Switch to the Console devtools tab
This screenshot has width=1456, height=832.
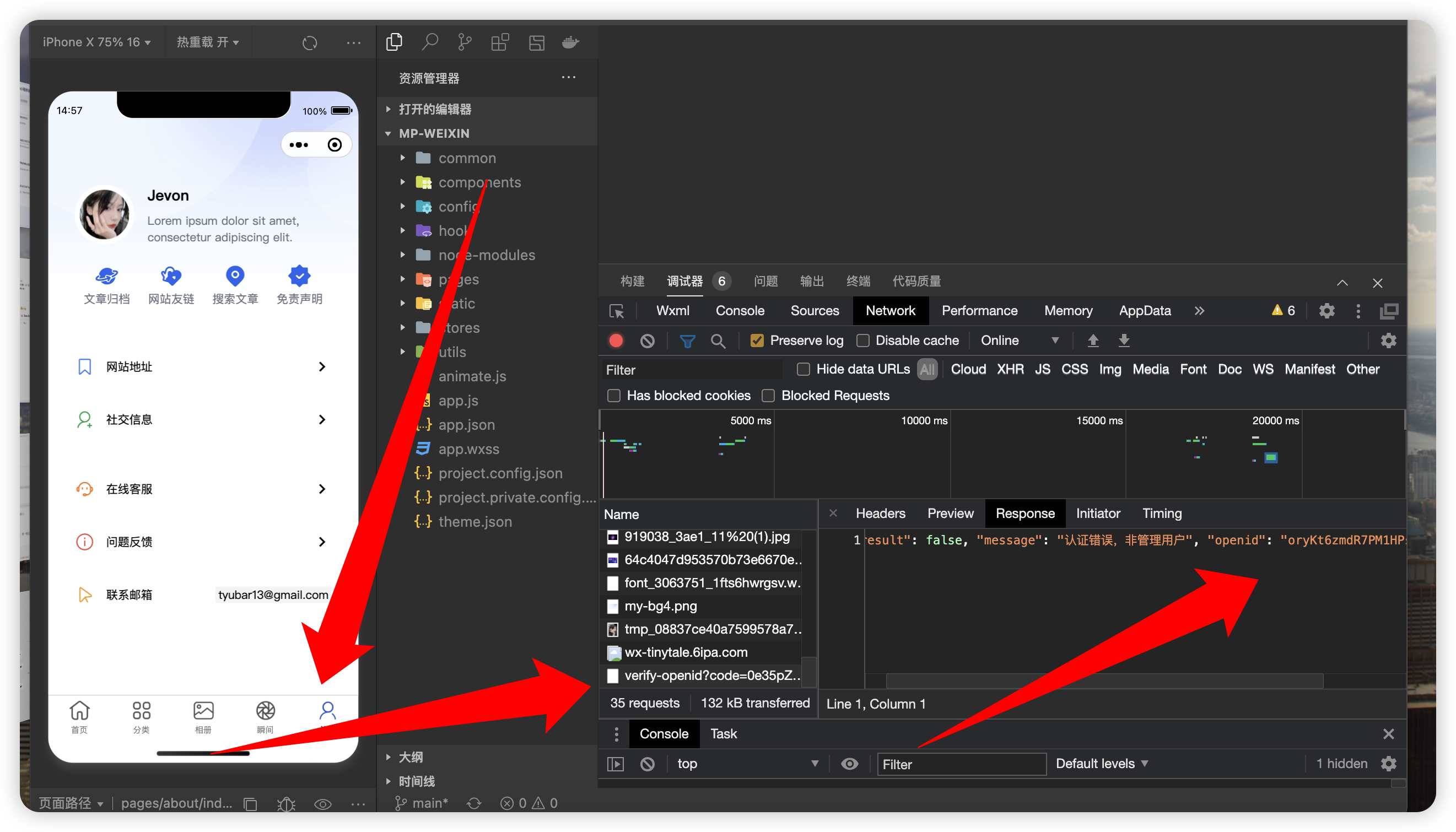[740, 311]
